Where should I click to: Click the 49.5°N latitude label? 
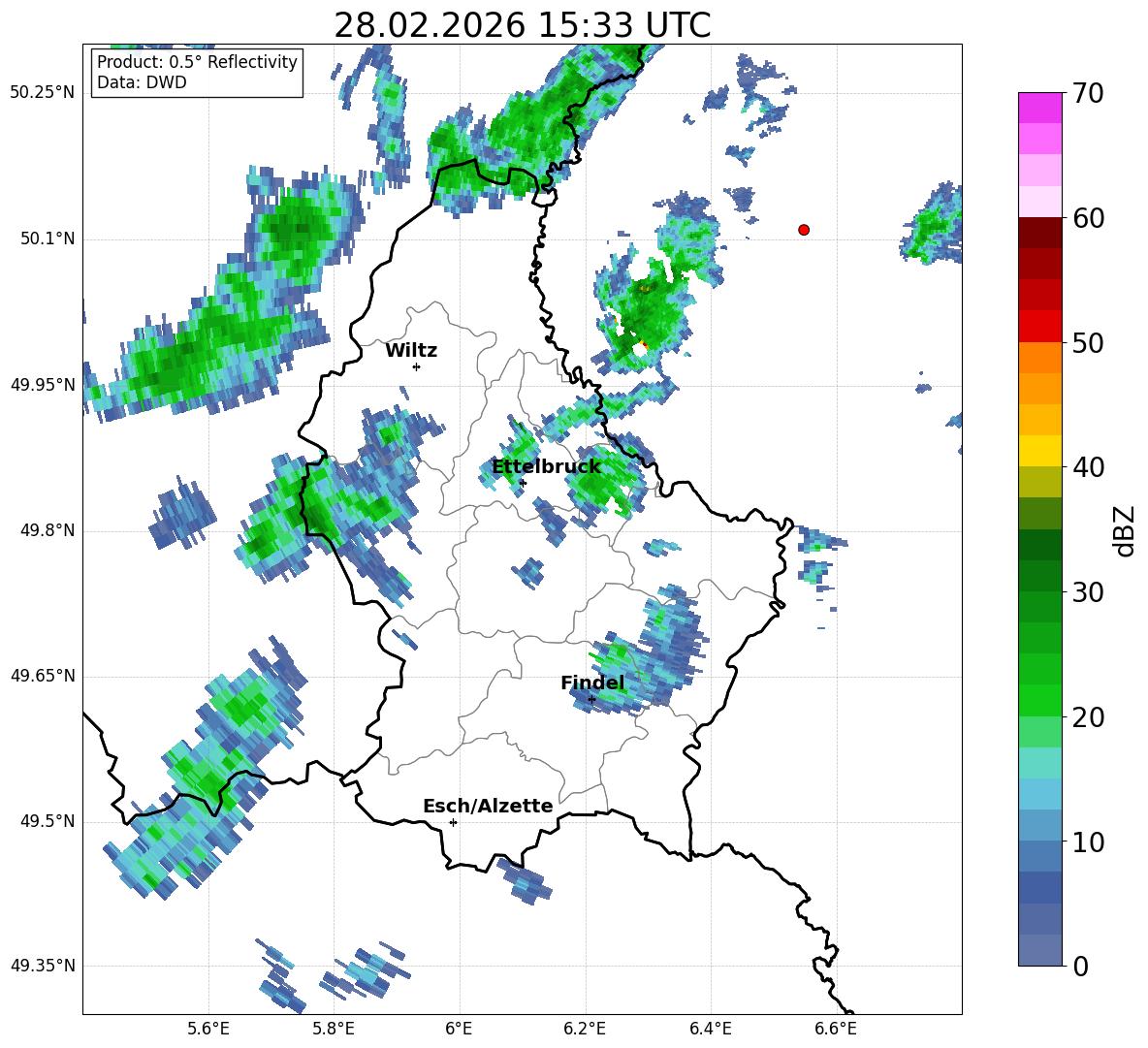coord(47,822)
